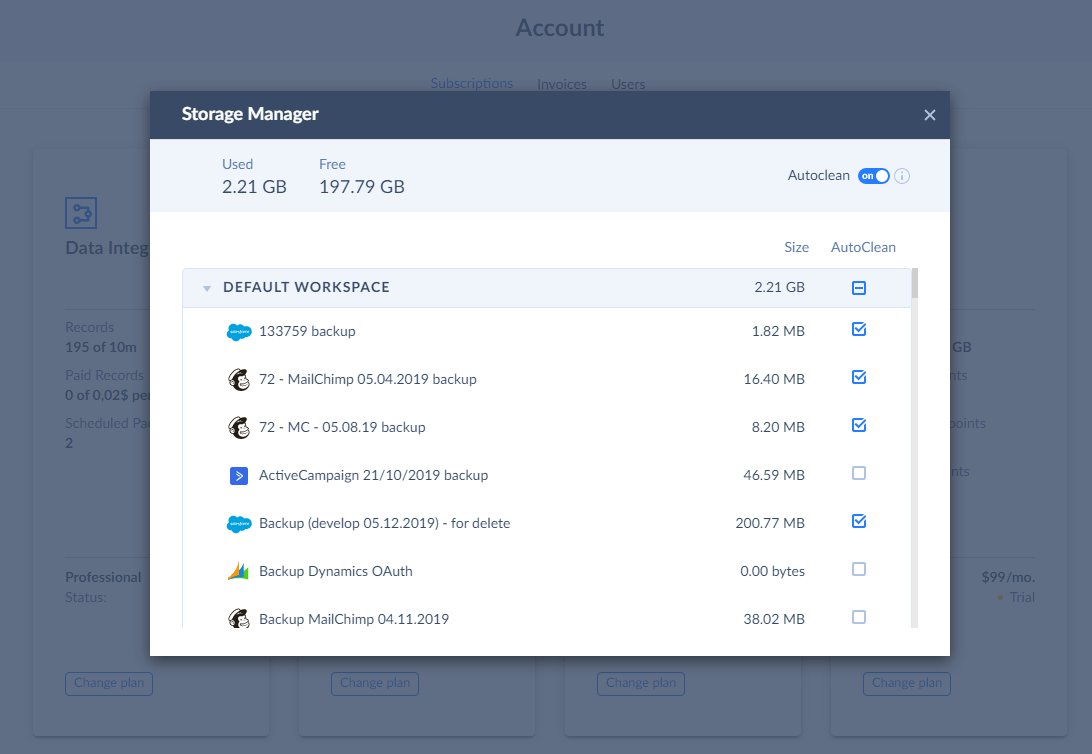
Task: Click the backup list scrollbar thumb
Action: 914,283
